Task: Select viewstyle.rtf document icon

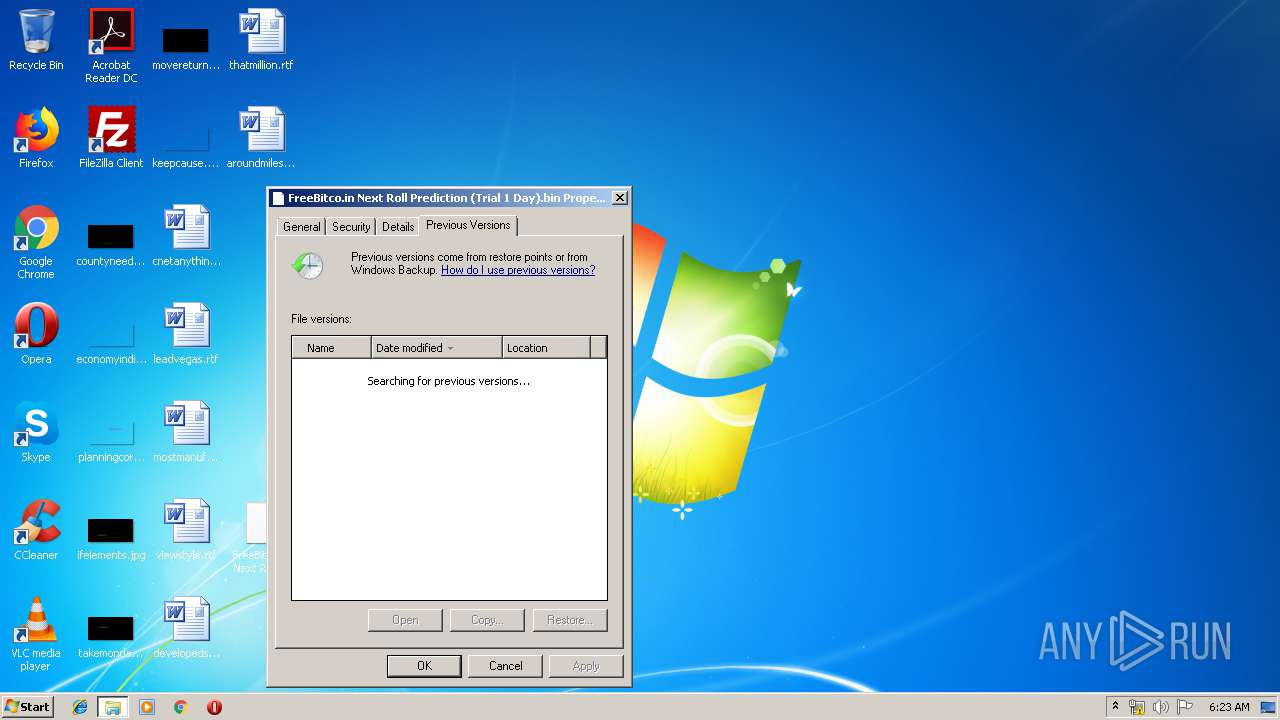Action: 186,530
